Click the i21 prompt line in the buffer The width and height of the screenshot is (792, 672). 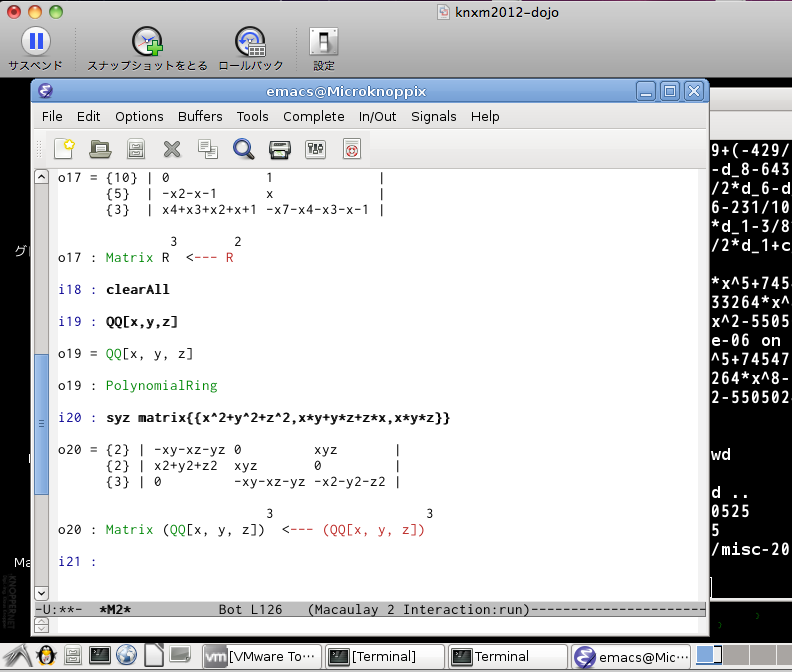point(77,562)
